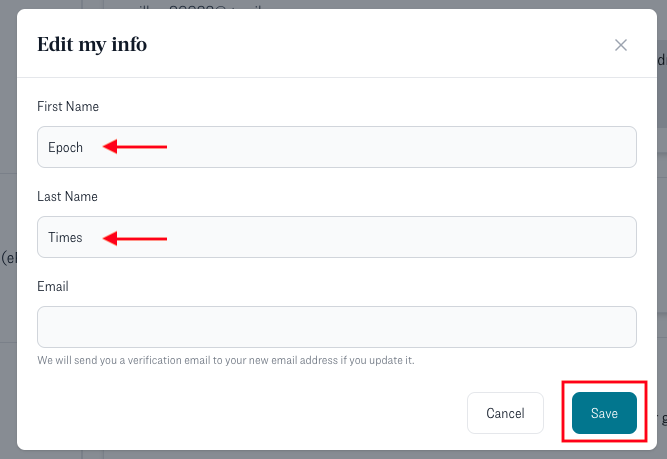Click the red arrow beside Epoch
This screenshot has width=667, height=459.
(136, 147)
